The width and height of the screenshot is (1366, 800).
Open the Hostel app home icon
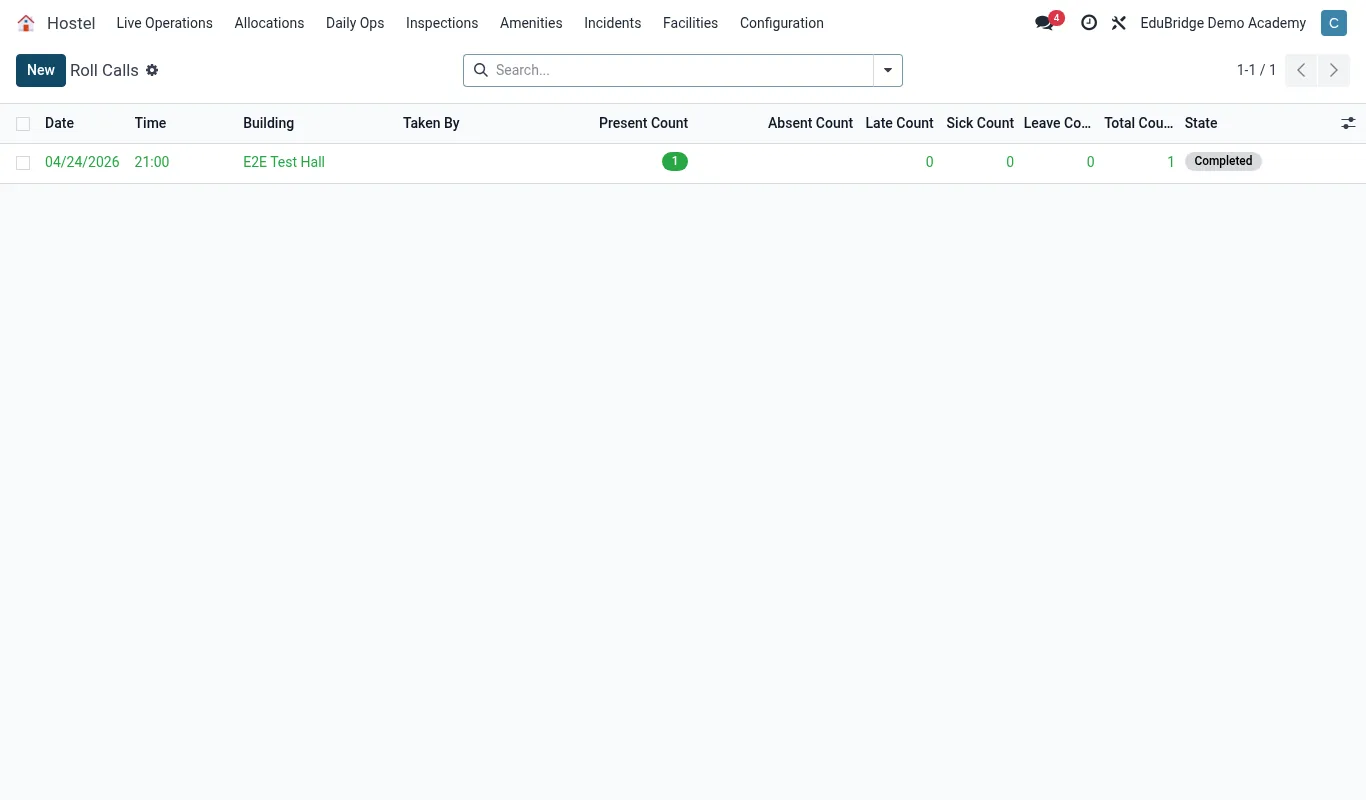tap(26, 23)
